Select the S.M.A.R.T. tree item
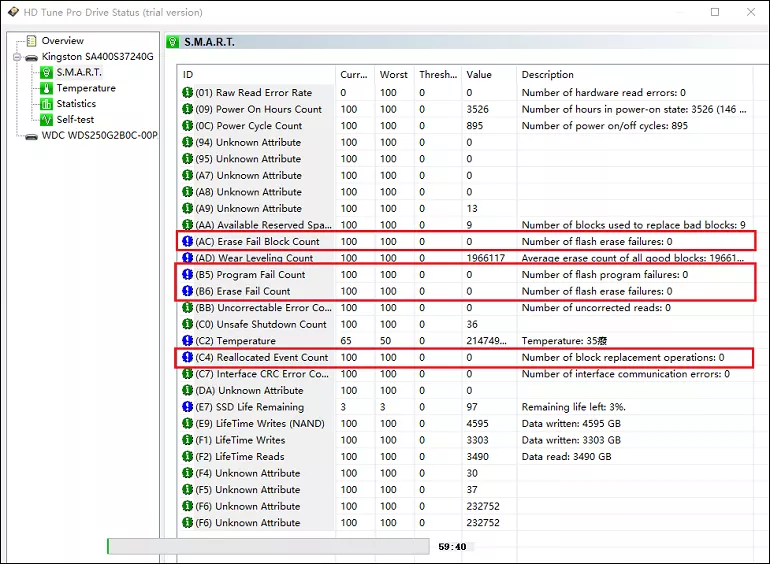The height and width of the screenshot is (564, 770). tap(79, 73)
